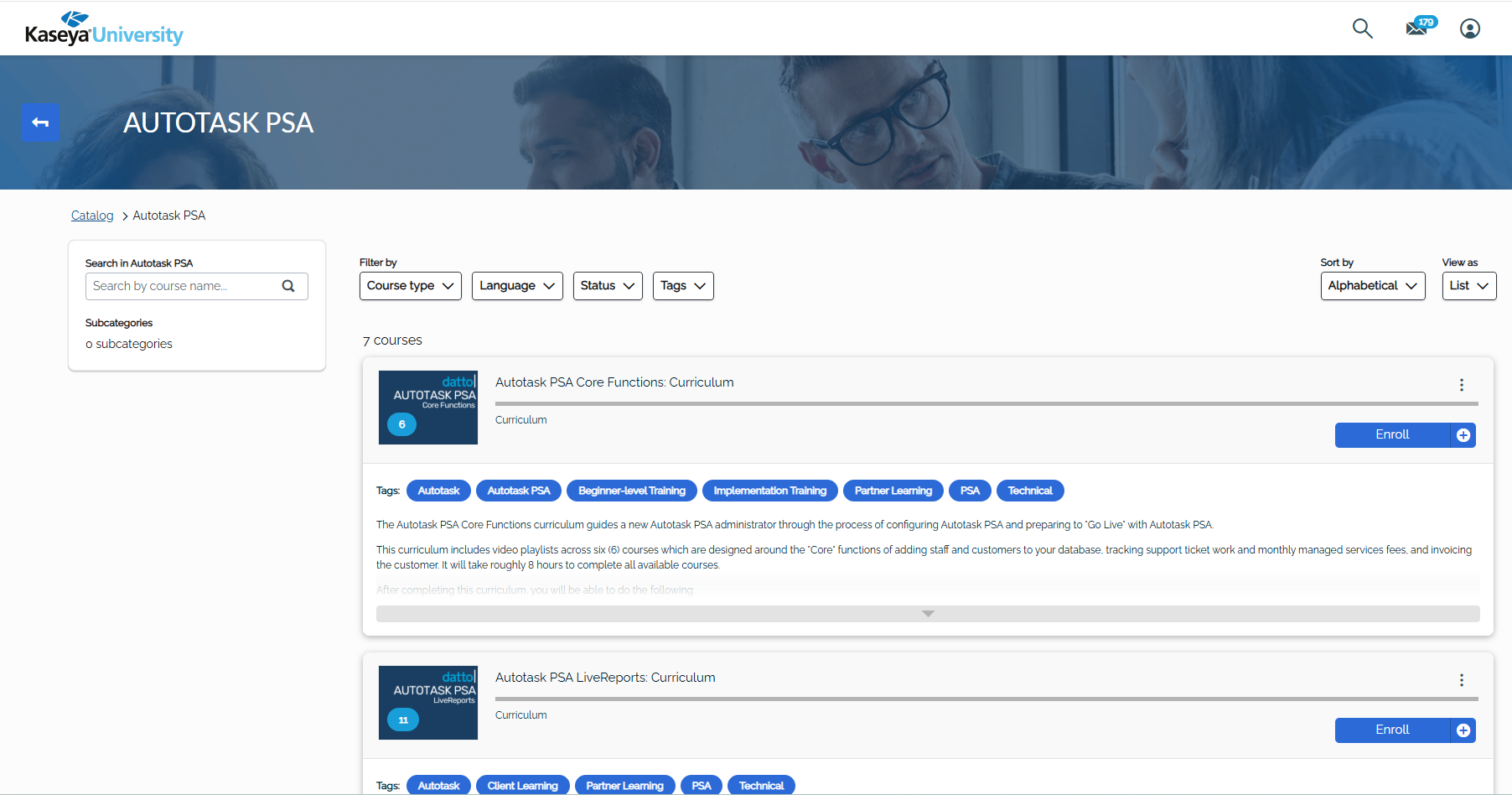Click the blue back arrow button
This screenshot has width=1512, height=795.
point(40,122)
